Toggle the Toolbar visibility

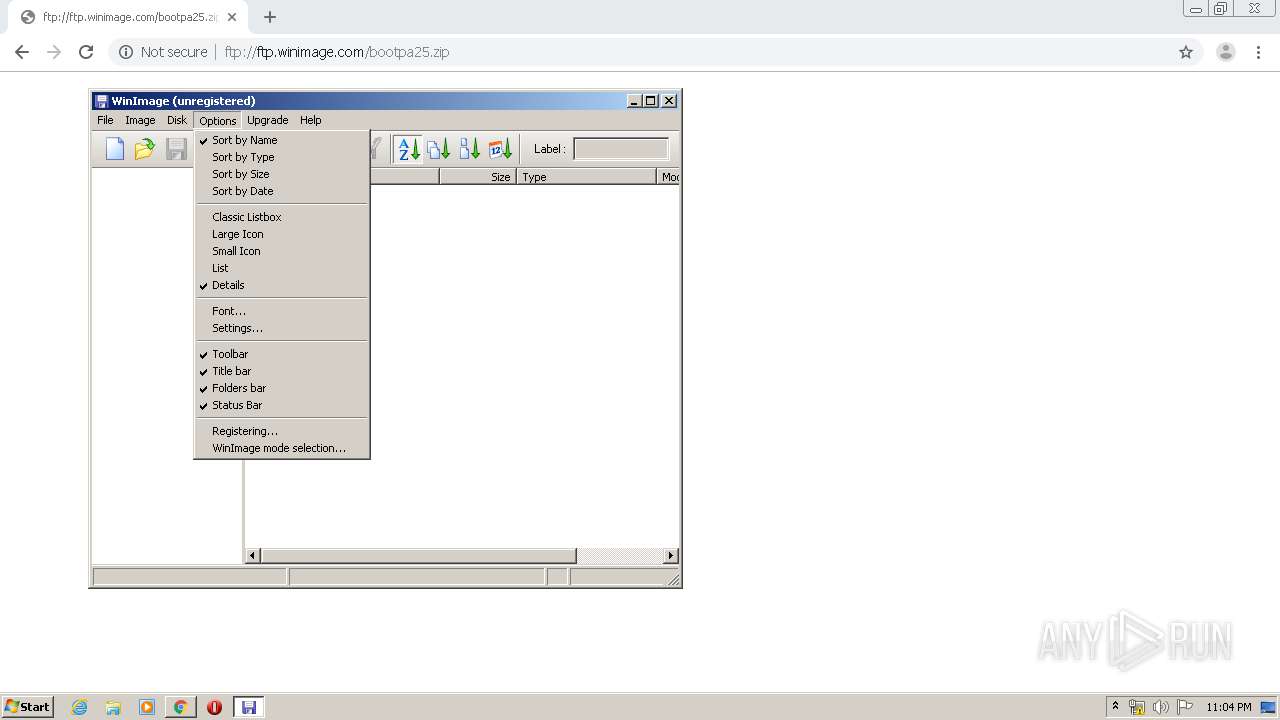tap(282, 354)
